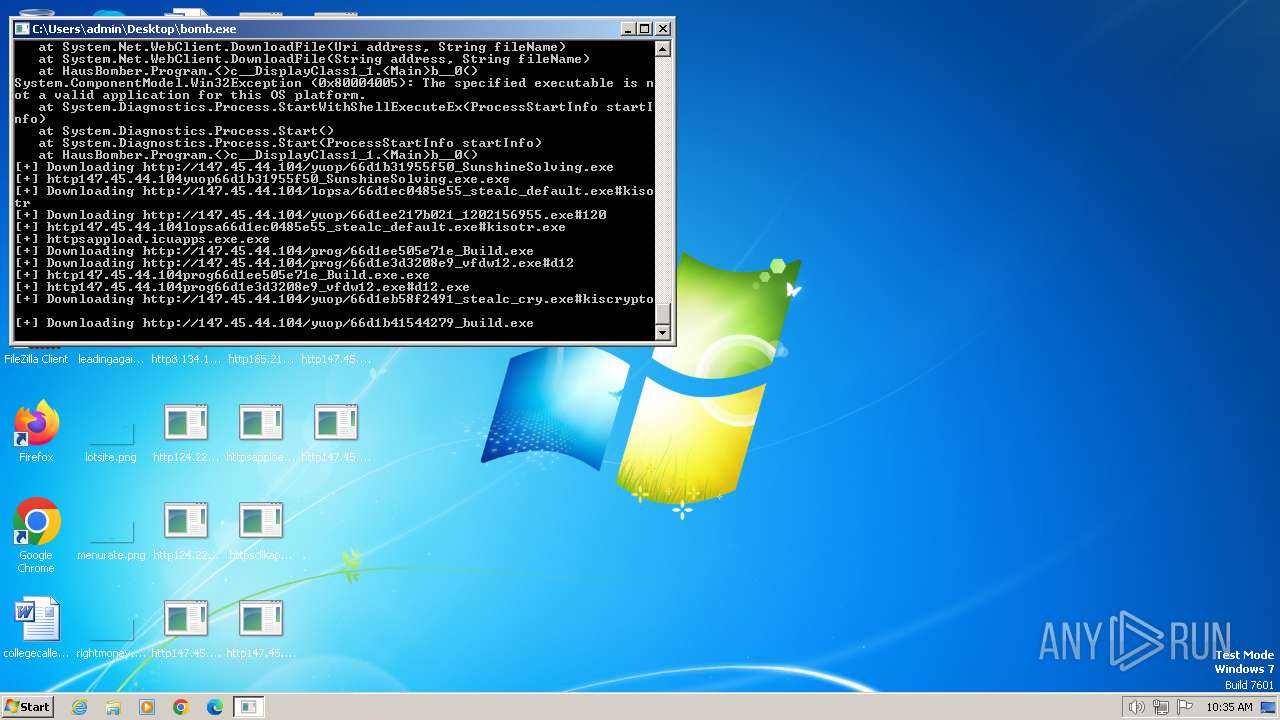The width and height of the screenshot is (1280, 720).
Task: Open the Start menu
Action: [x=28, y=706]
